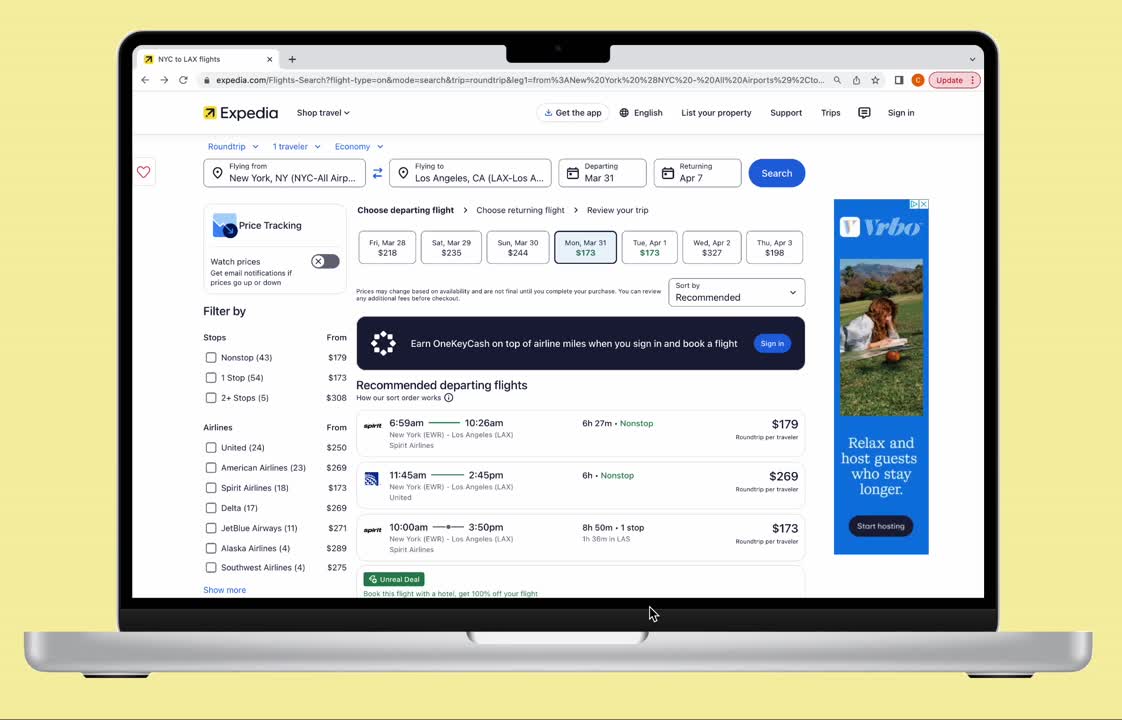Open the Sort by Recommended dropdown
Image resolution: width=1122 pixels, height=720 pixels.
click(736, 292)
